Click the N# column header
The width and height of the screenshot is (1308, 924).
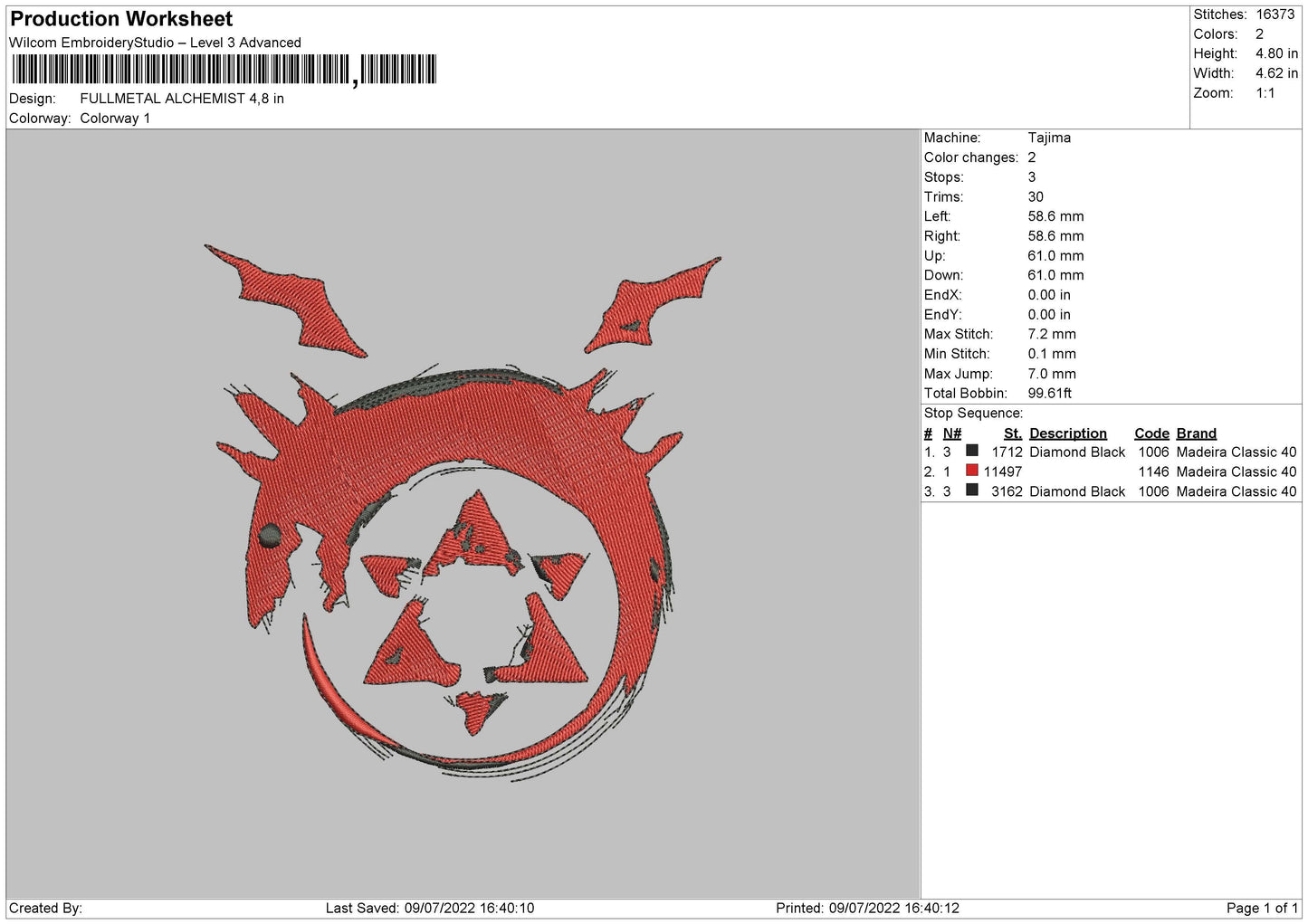(x=952, y=433)
